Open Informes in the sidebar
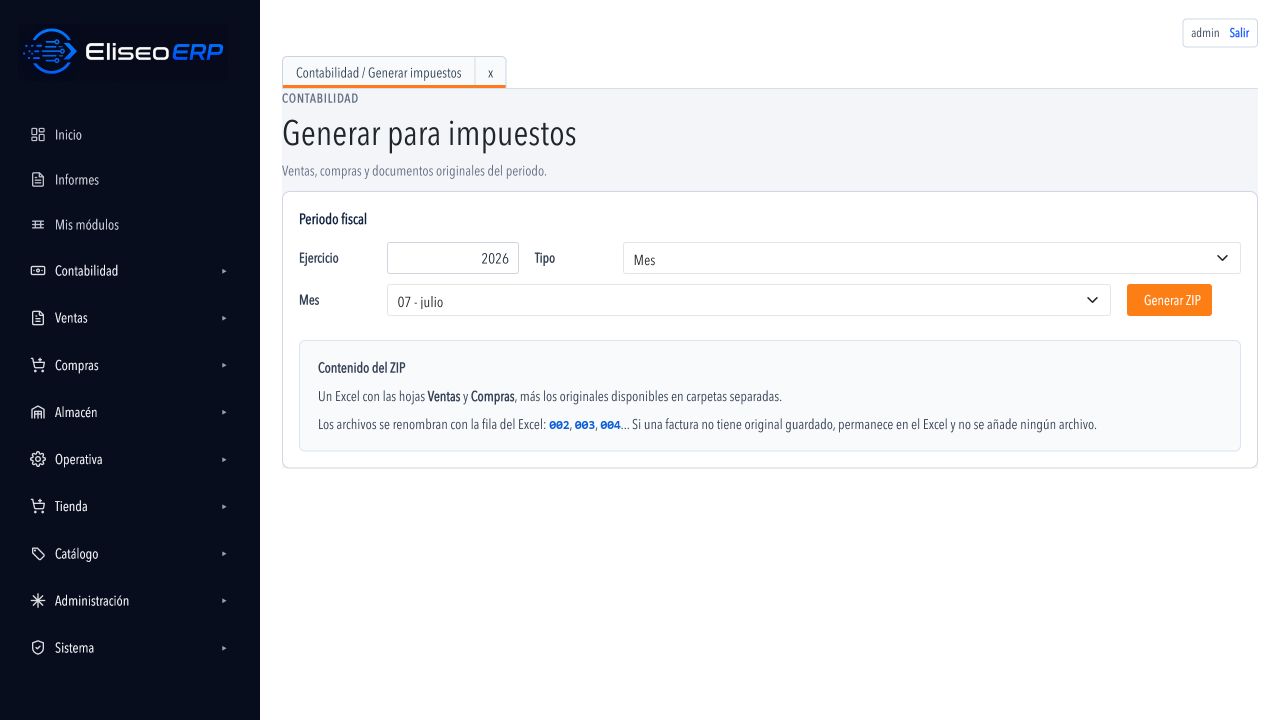The height and width of the screenshot is (720, 1280). [x=130, y=180]
